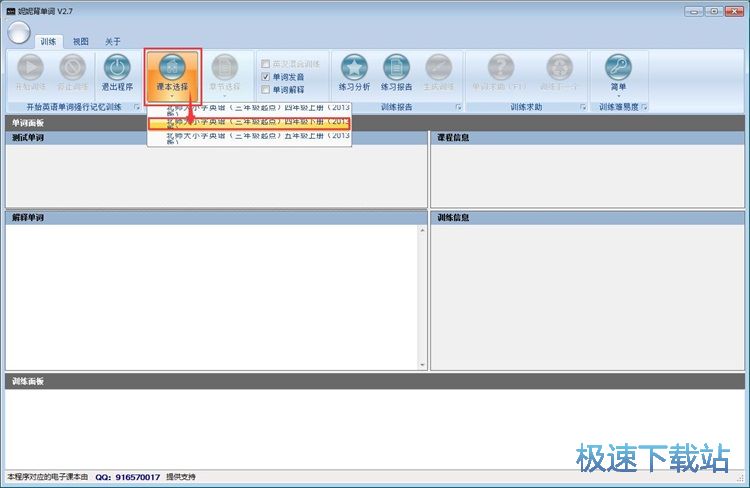The image size is (750, 488).
Task: Select the highlighted 四年级下册 textbook entry
Action: coord(249,123)
